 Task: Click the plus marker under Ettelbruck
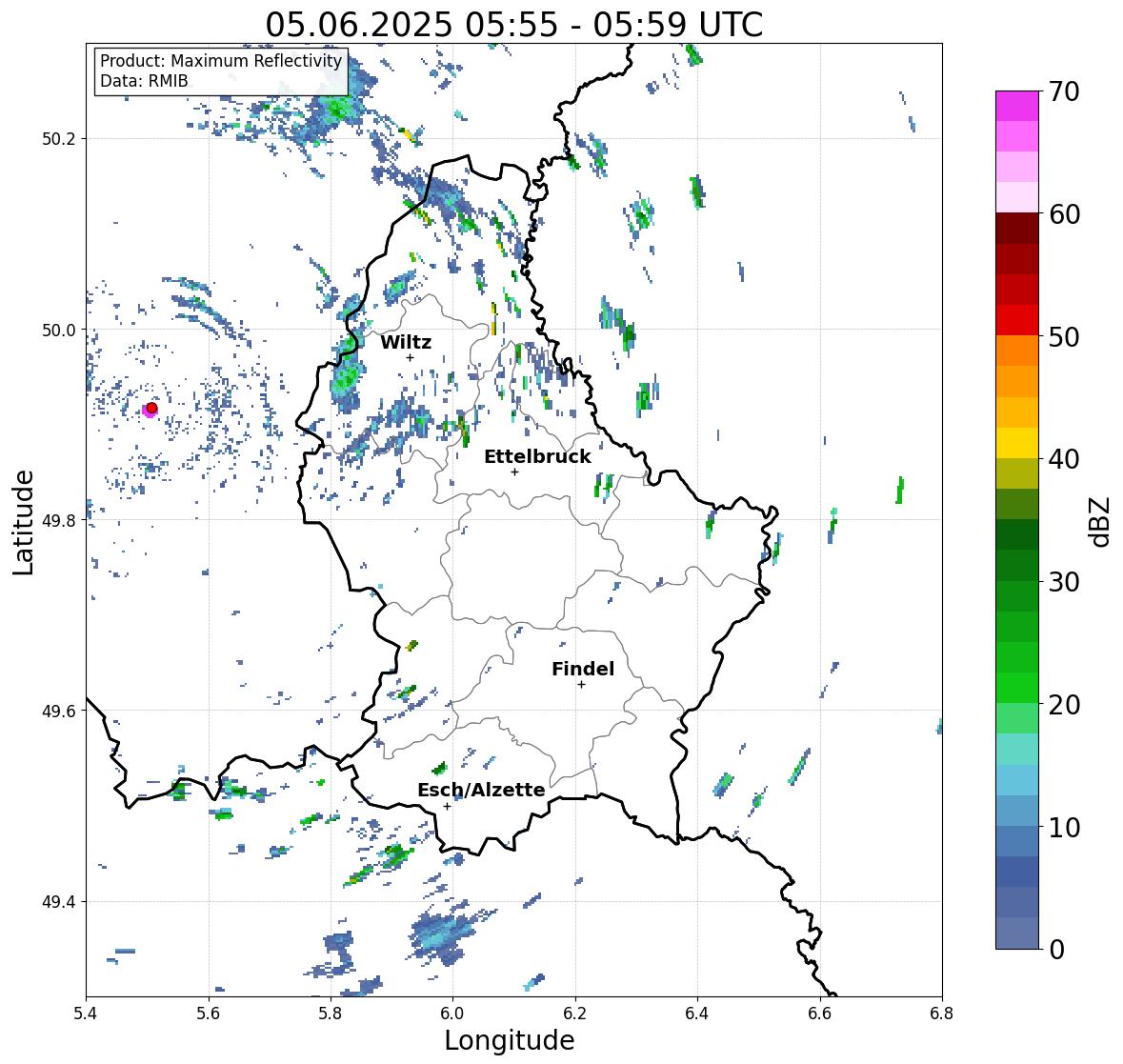coord(514,472)
